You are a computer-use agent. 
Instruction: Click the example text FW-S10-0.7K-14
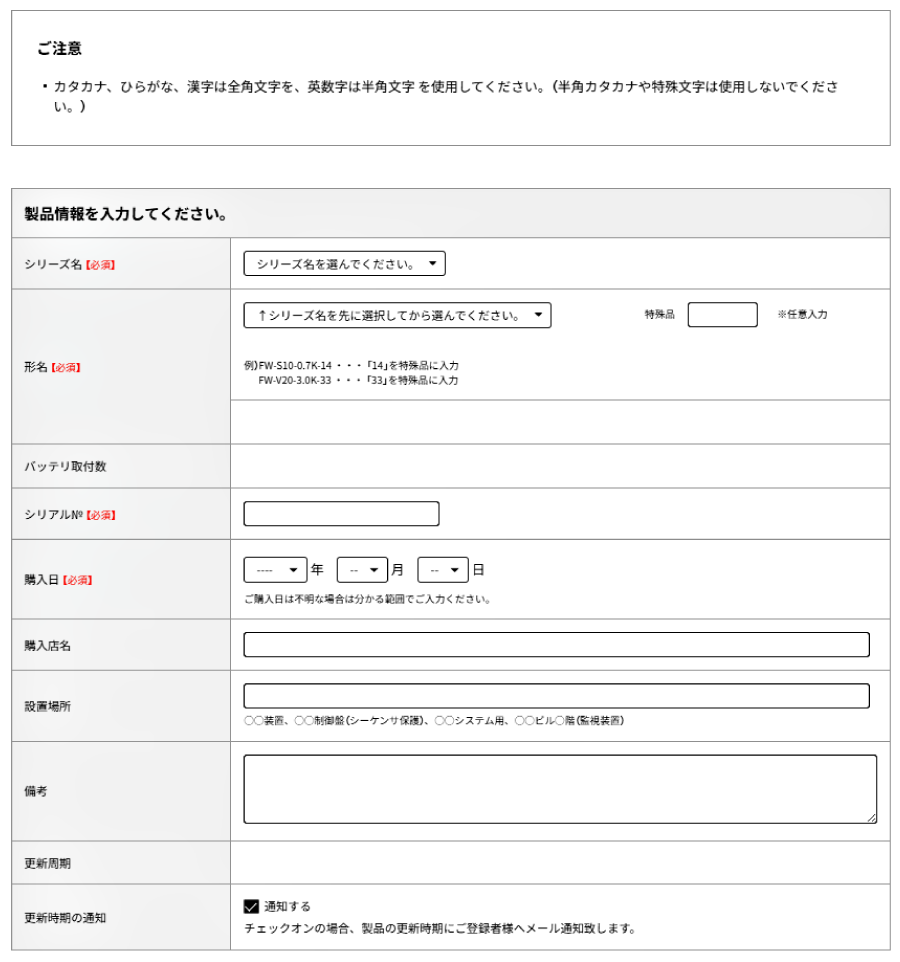pyautogui.click(x=295, y=366)
